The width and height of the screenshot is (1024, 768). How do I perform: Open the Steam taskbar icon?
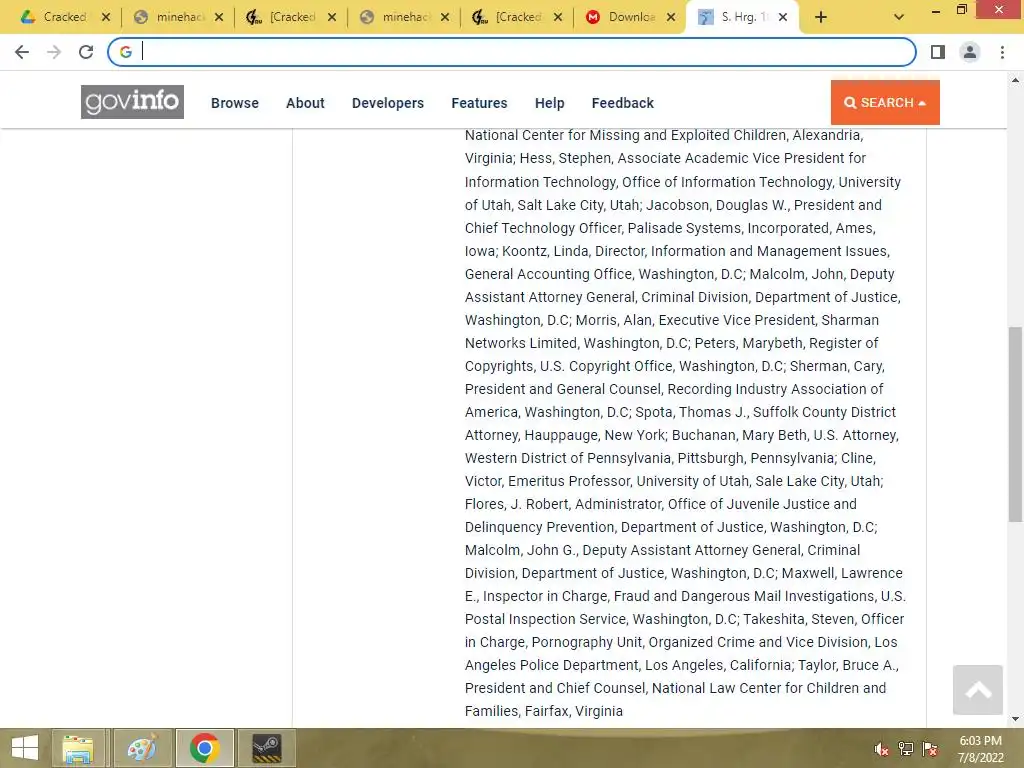pyautogui.click(x=266, y=748)
